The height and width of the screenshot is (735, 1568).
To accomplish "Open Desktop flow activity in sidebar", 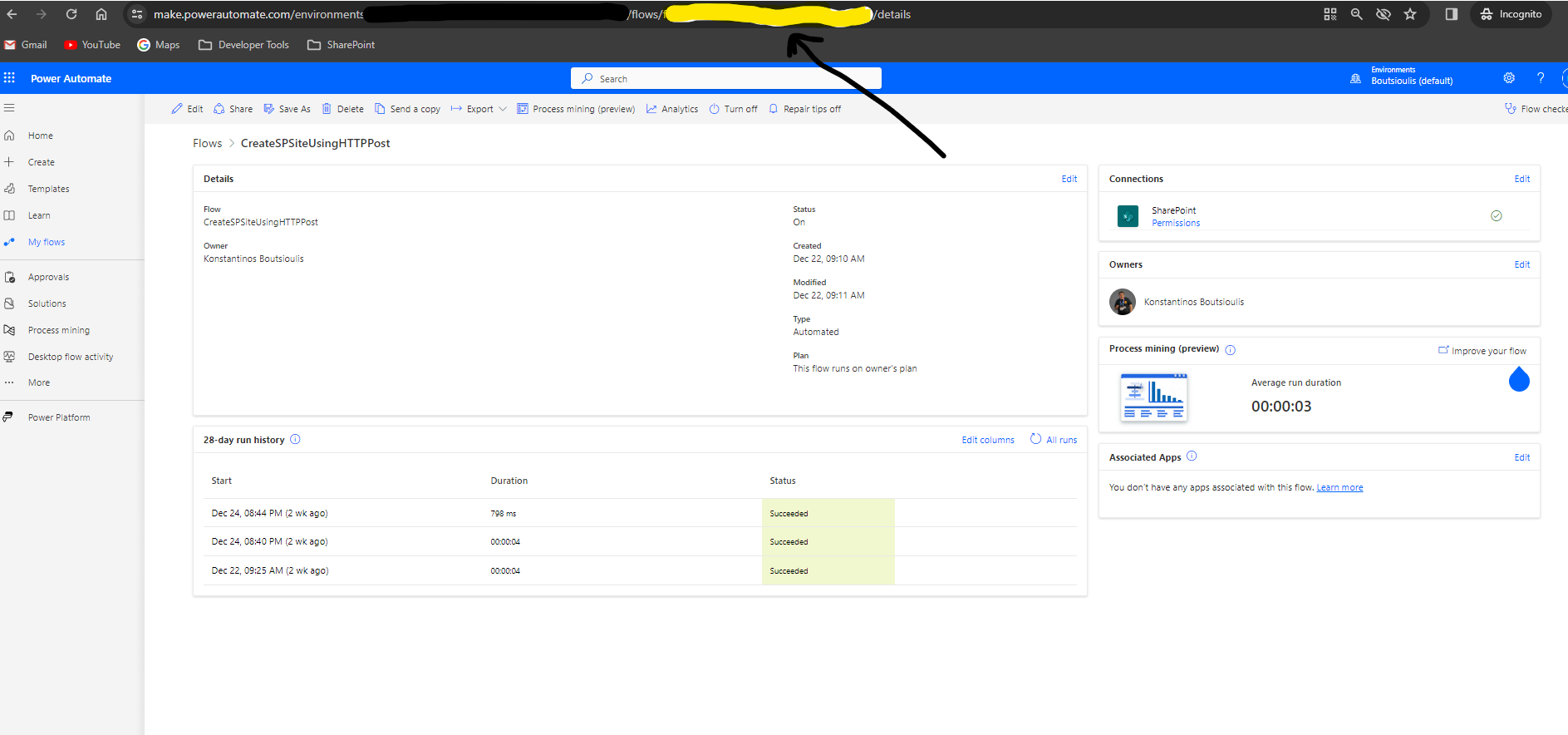I will tap(71, 357).
